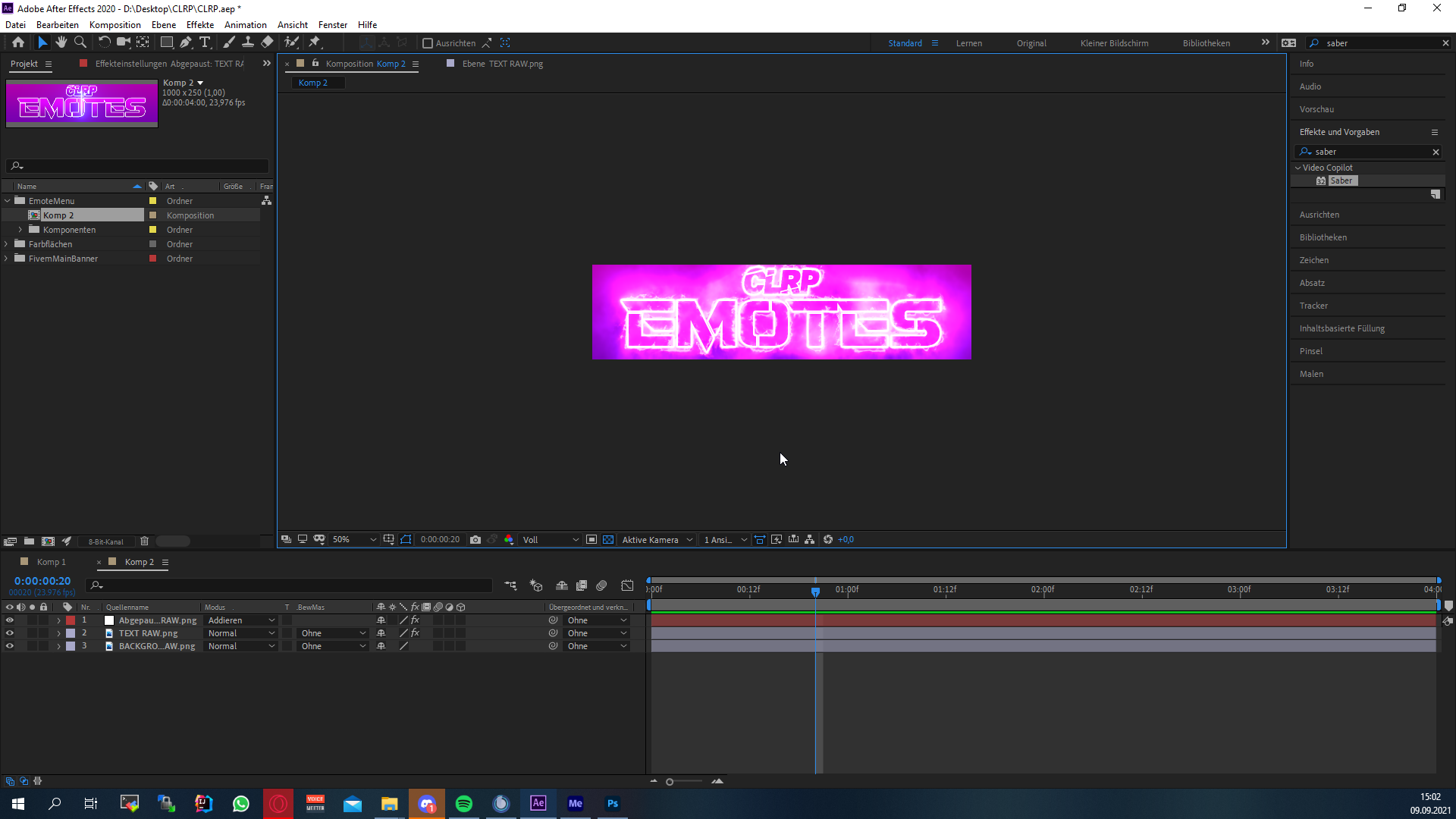Screen dimensions: 1456x819
Task: Open the Effekte menu
Action: pyautogui.click(x=200, y=25)
